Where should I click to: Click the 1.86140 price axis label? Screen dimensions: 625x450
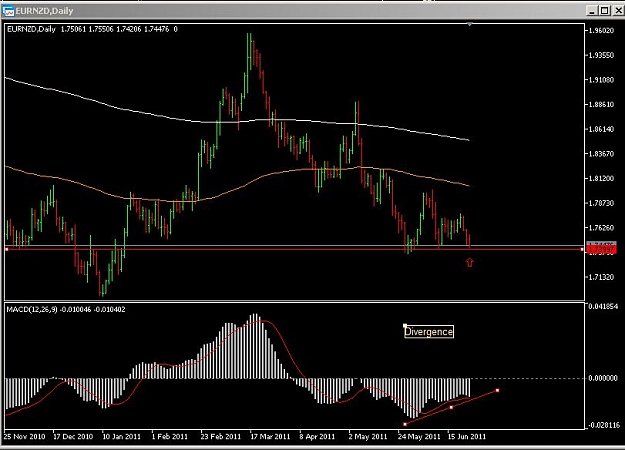[601, 129]
